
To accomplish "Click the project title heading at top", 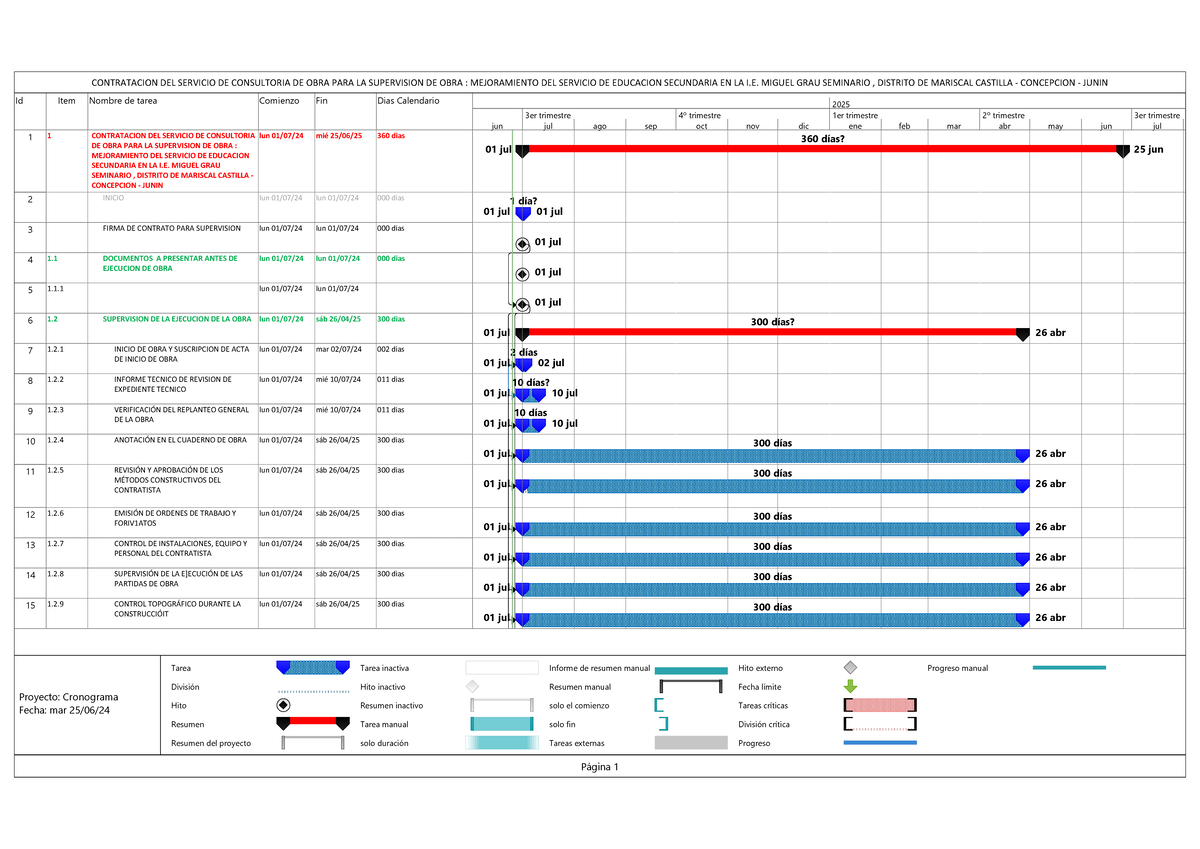I will tap(600, 82).
